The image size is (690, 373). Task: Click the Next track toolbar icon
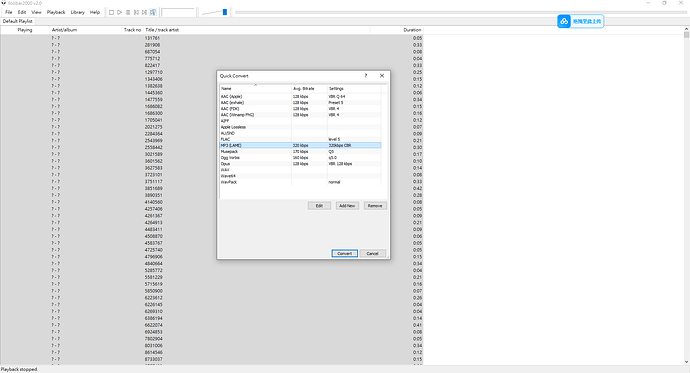[144, 12]
